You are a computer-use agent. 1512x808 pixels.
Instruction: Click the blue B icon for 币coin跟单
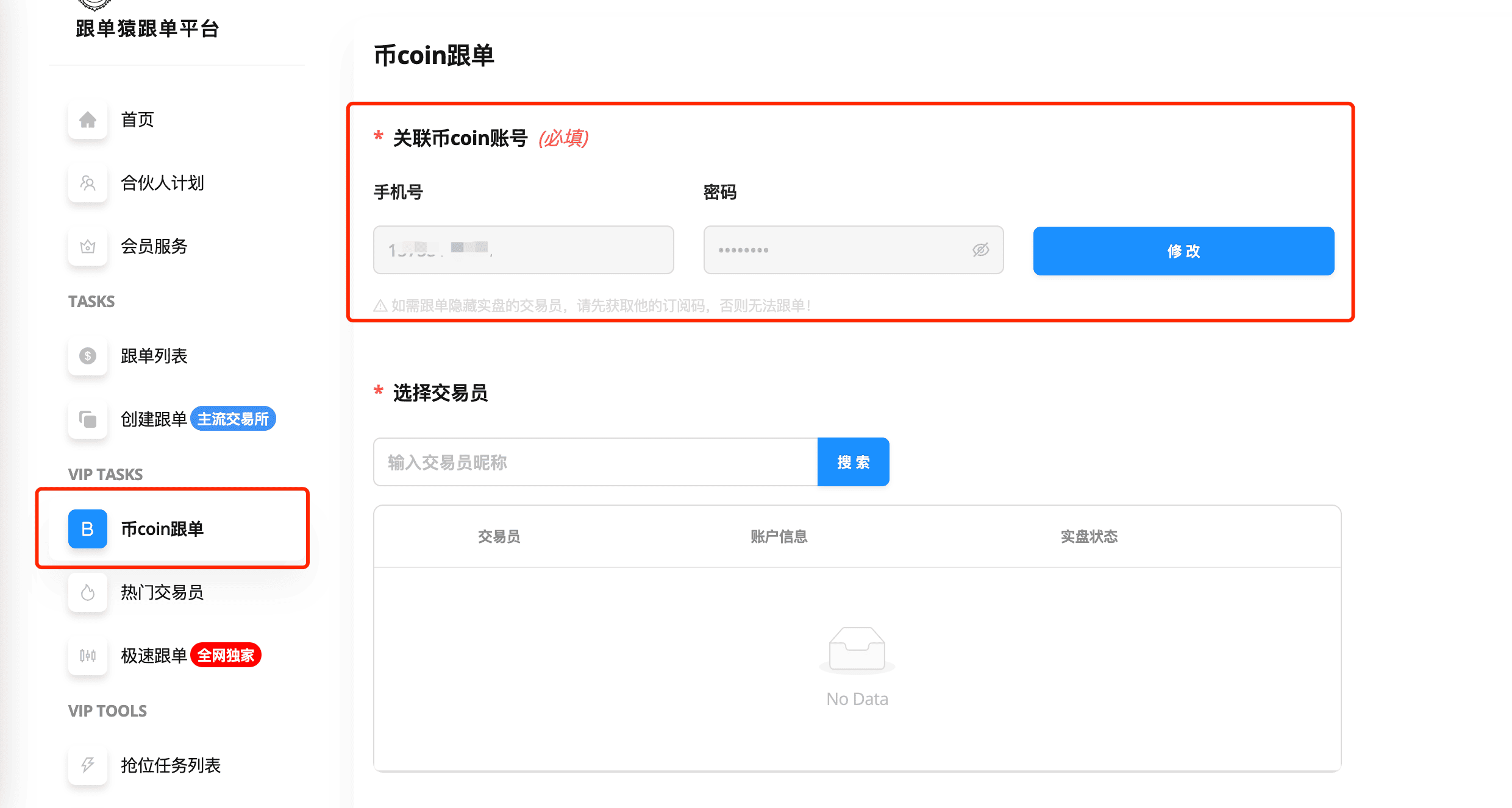[x=88, y=529]
